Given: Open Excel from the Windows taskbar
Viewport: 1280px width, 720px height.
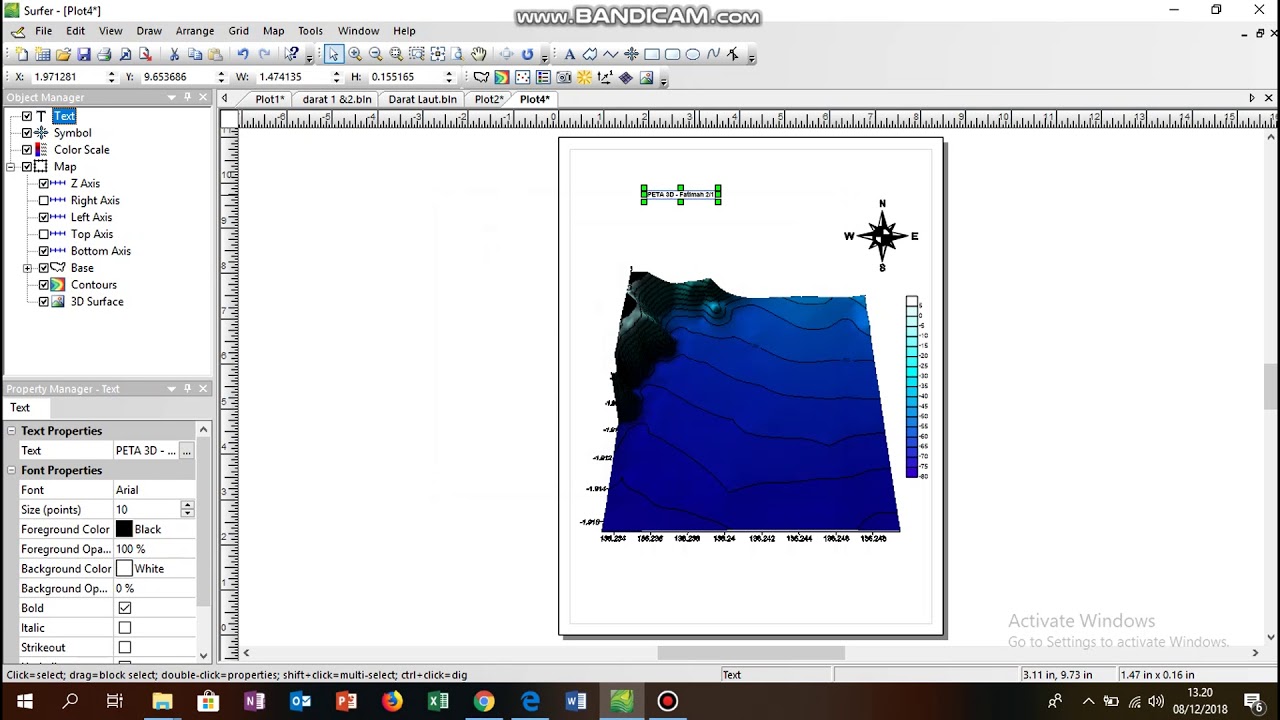Looking at the screenshot, I should [438, 702].
